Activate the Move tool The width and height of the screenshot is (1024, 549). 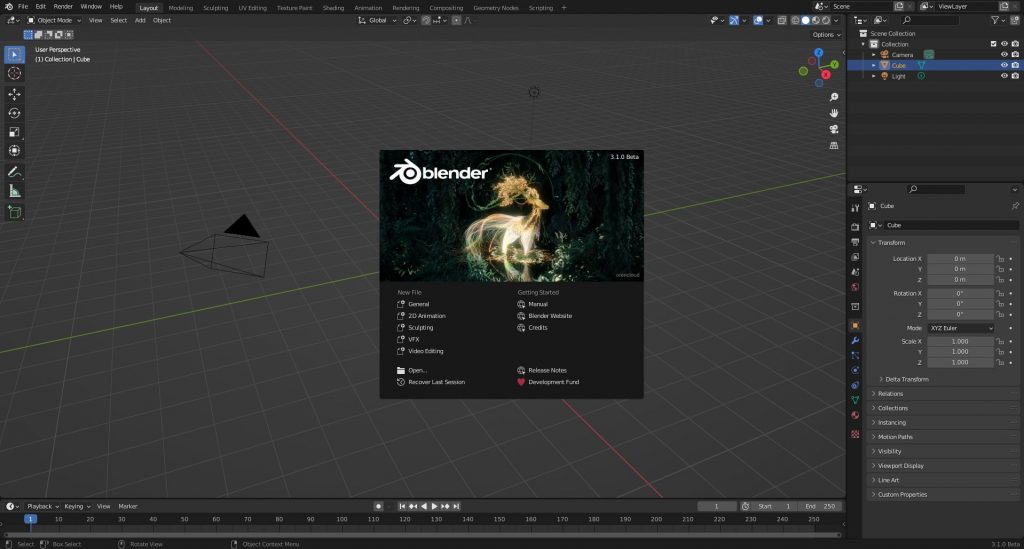[x=14, y=95]
